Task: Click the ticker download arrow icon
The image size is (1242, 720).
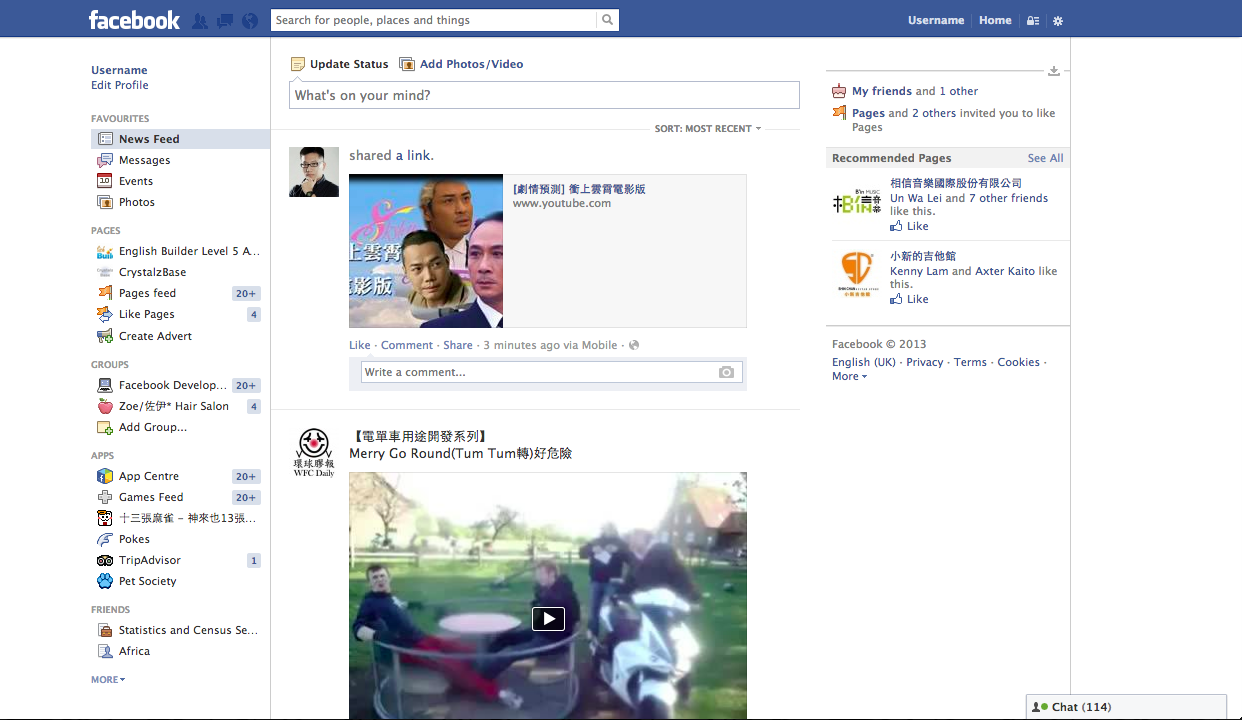Action: tap(1053, 71)
